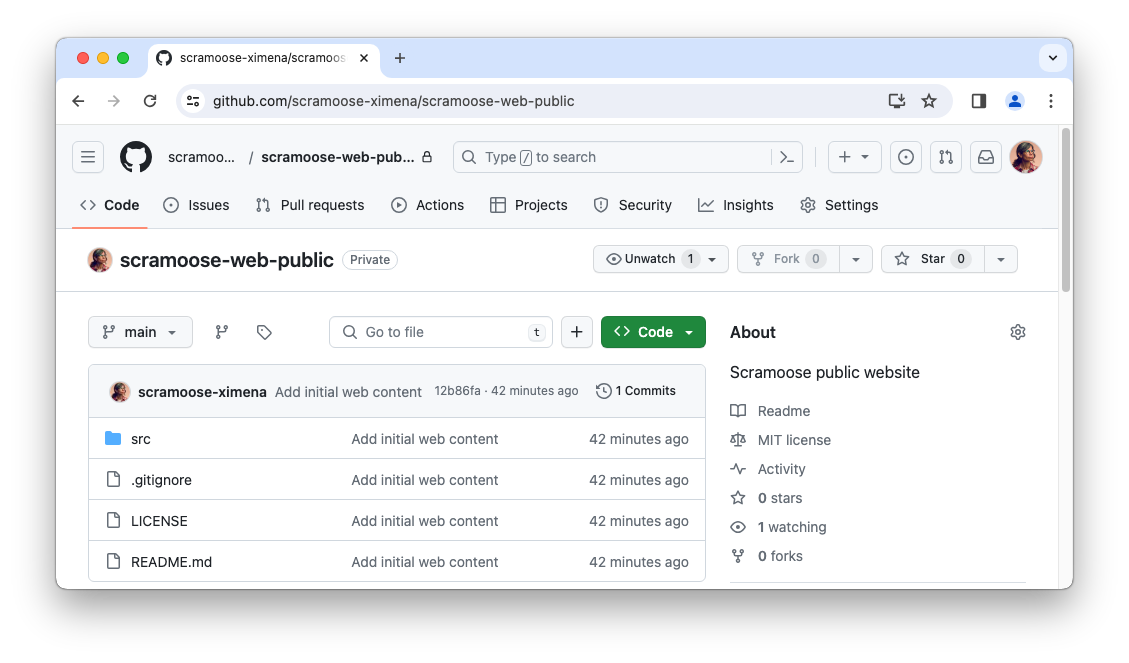Open the 1 watching link
The height and width of the screenshot is (663, 1129).
pyautogui.click(x=792, y=527)
